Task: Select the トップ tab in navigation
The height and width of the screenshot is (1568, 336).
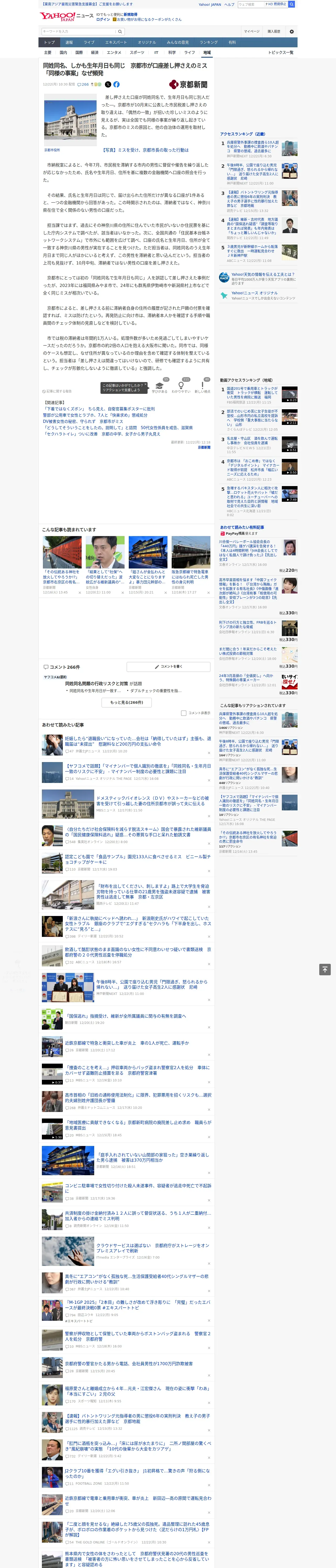Action: (x=49, y=43)
